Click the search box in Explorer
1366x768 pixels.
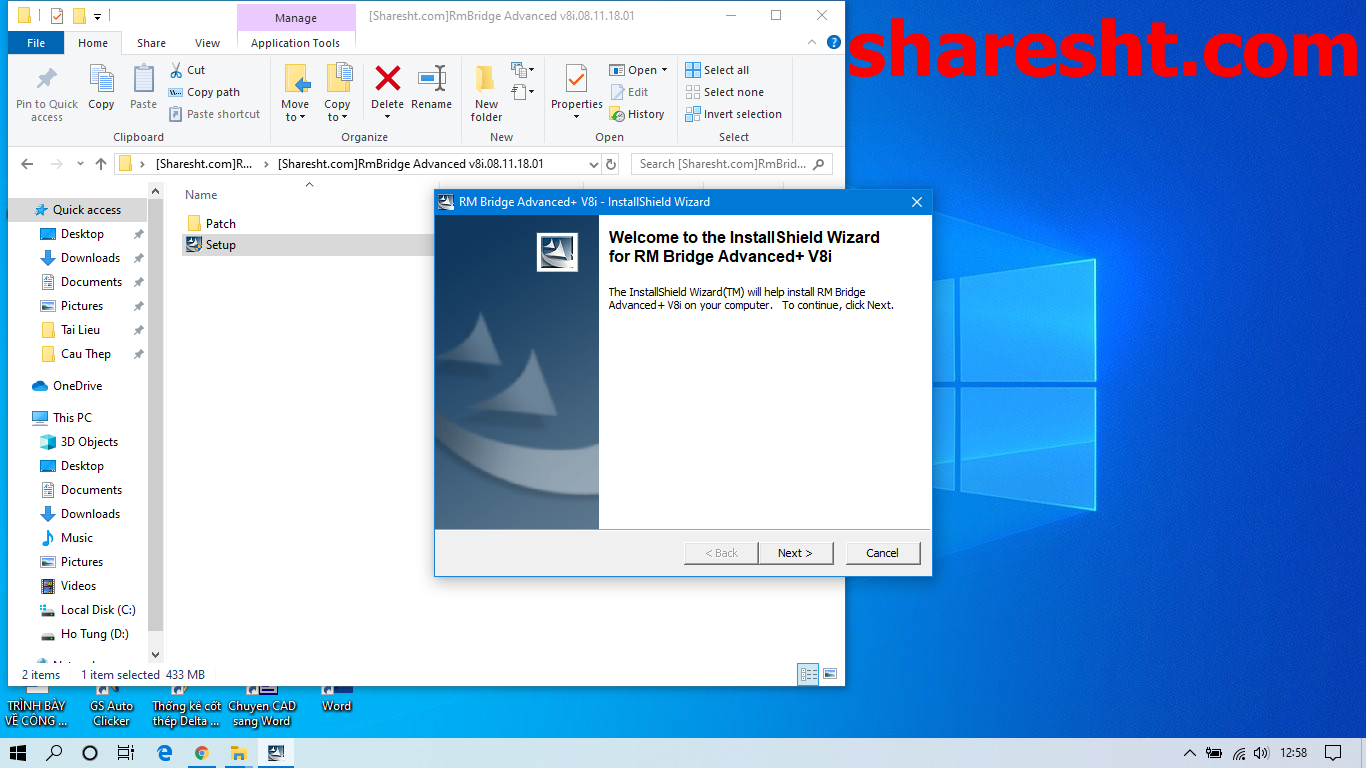[x=731, y=164]
